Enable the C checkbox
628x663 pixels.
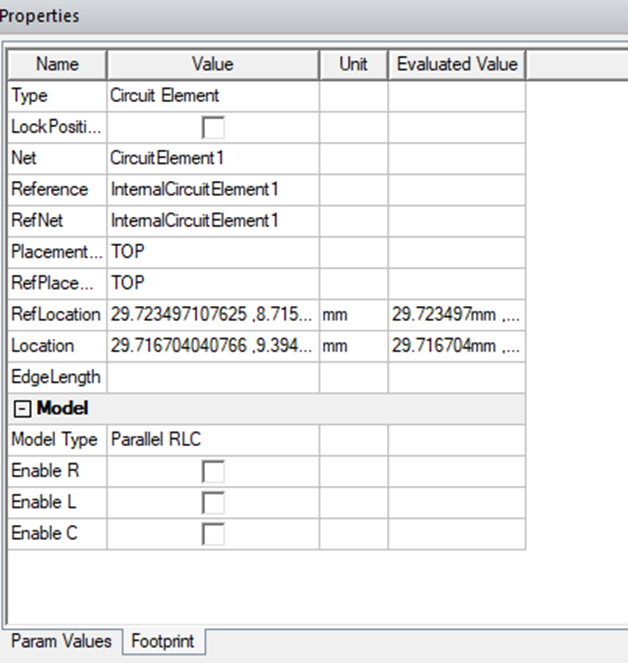tap(213, 534)
